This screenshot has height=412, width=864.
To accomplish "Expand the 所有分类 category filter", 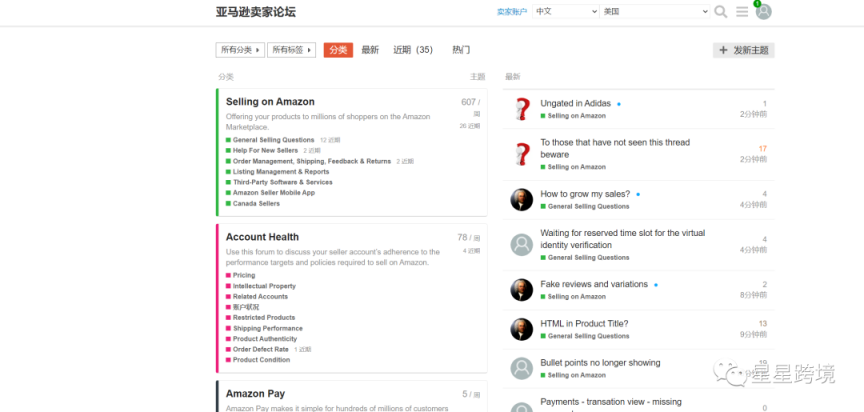I will [x=240, y=50].
